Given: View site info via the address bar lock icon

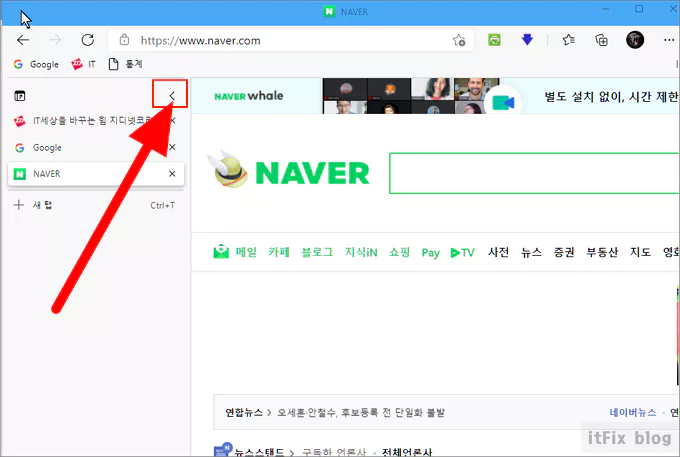Looking at the screenshot, I should pos(124,40).
